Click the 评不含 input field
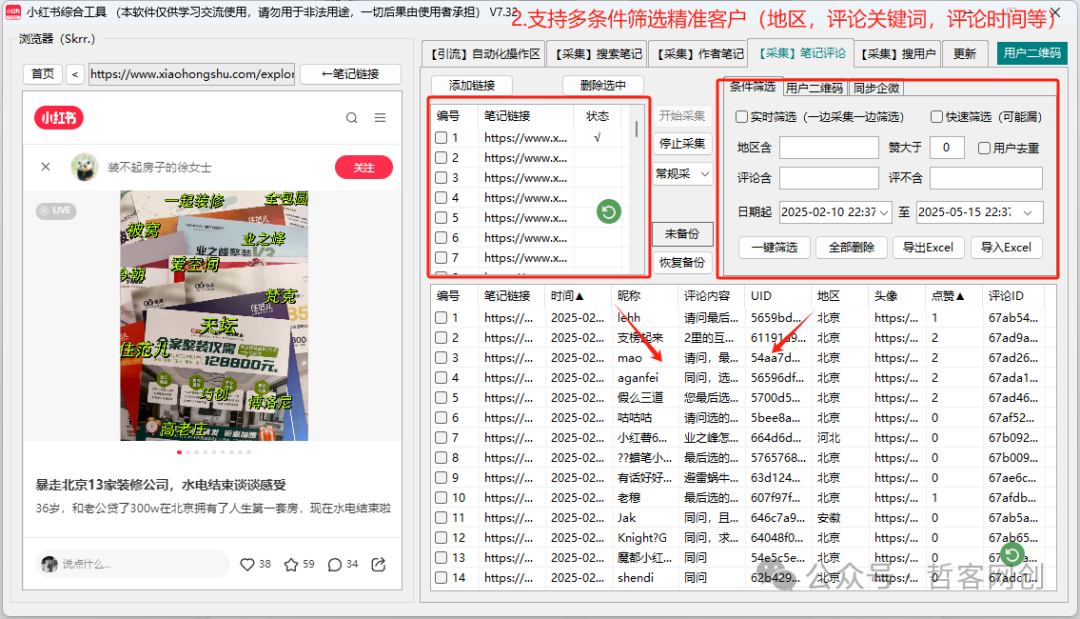This screenshot has width=1080, height=619. 986,178
